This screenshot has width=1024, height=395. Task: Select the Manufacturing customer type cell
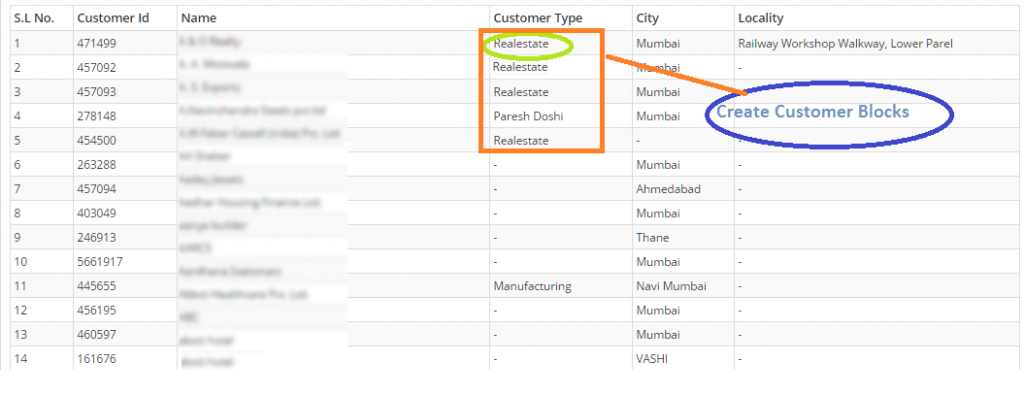(532, 286)
